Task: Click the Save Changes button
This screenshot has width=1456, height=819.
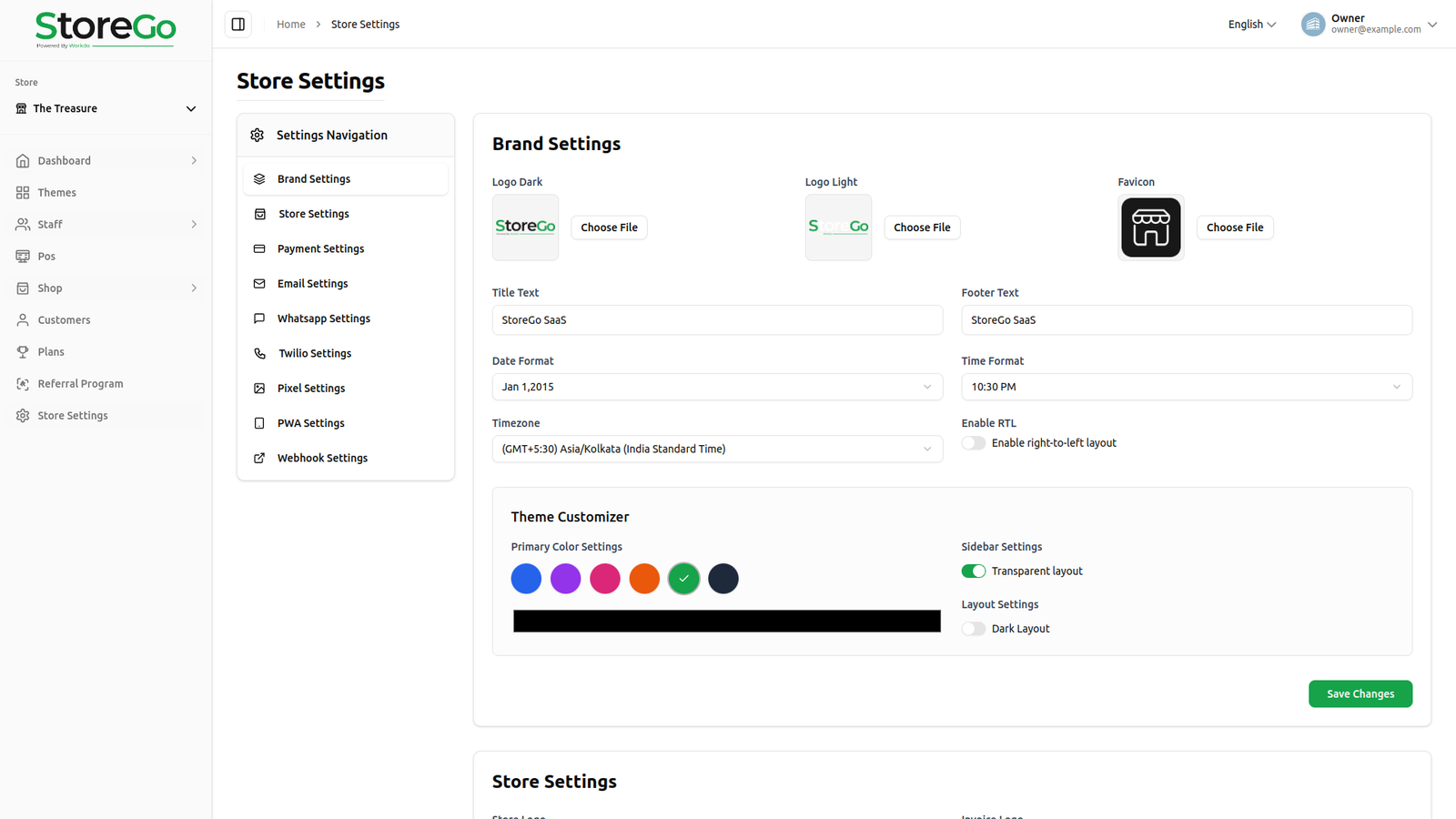Action: point(1360,694)
